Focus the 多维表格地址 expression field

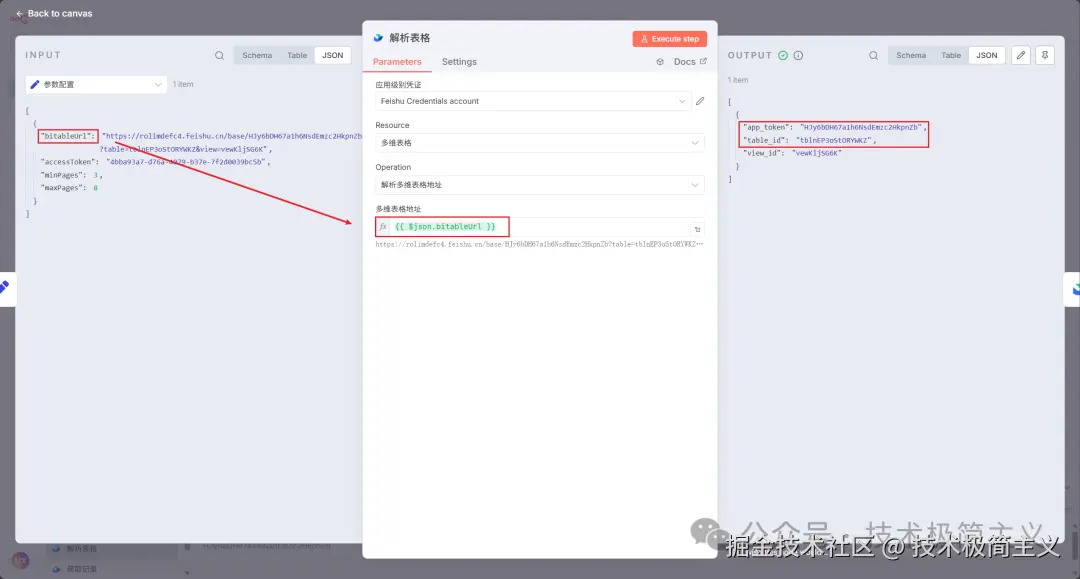[539, 227]
